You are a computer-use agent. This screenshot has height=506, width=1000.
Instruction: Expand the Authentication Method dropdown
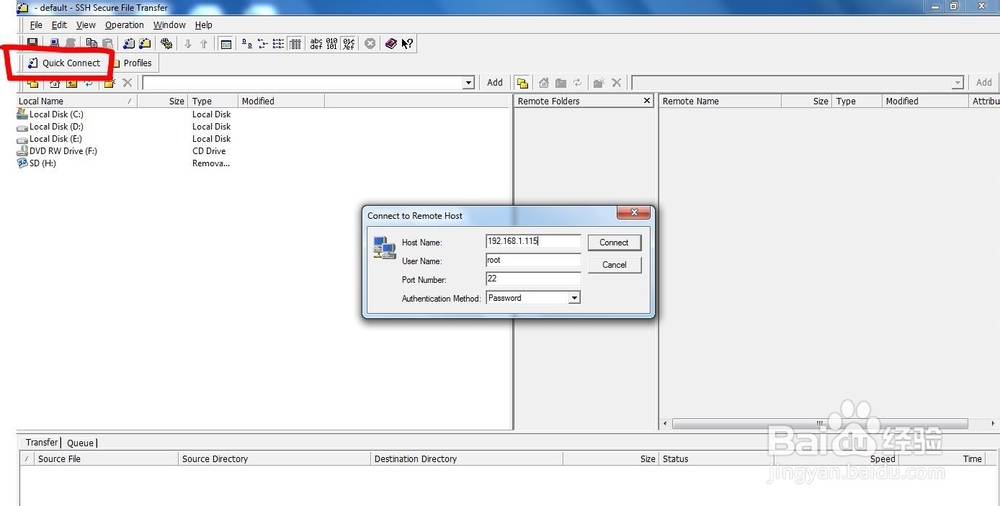(574, 298)
